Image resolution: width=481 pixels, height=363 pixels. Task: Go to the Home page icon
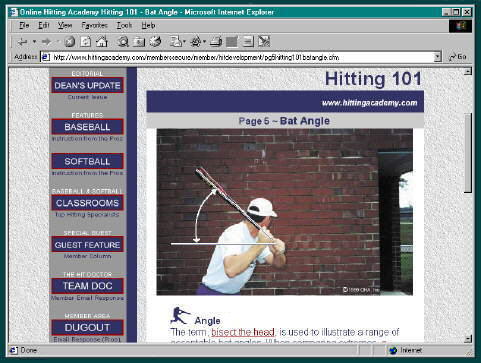102,42
